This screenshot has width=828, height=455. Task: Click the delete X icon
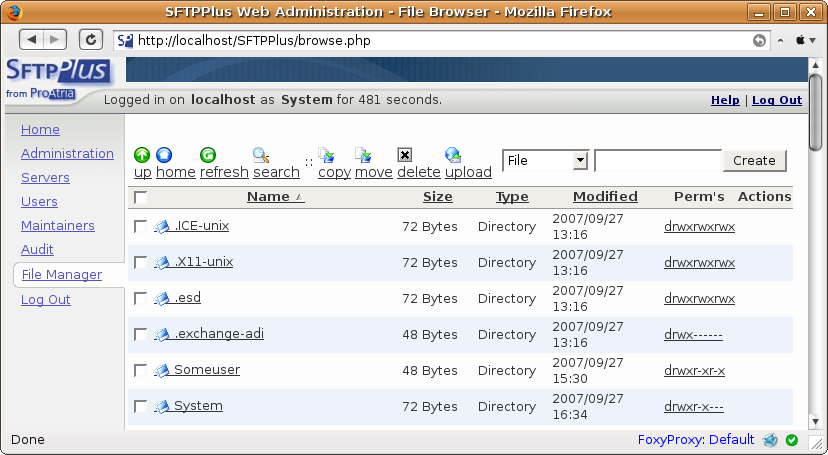click(404, 155)
